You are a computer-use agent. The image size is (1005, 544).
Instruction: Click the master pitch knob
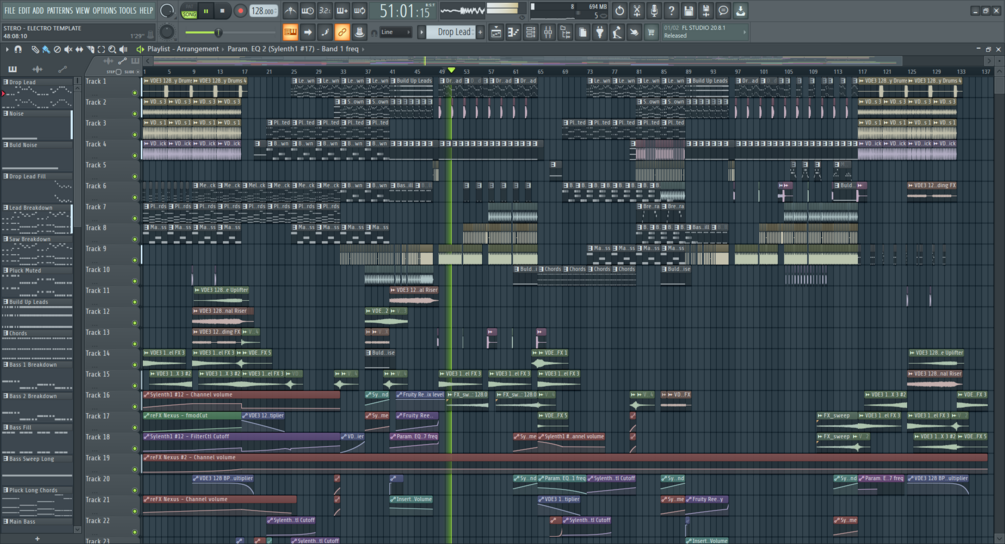click(167, 32)
